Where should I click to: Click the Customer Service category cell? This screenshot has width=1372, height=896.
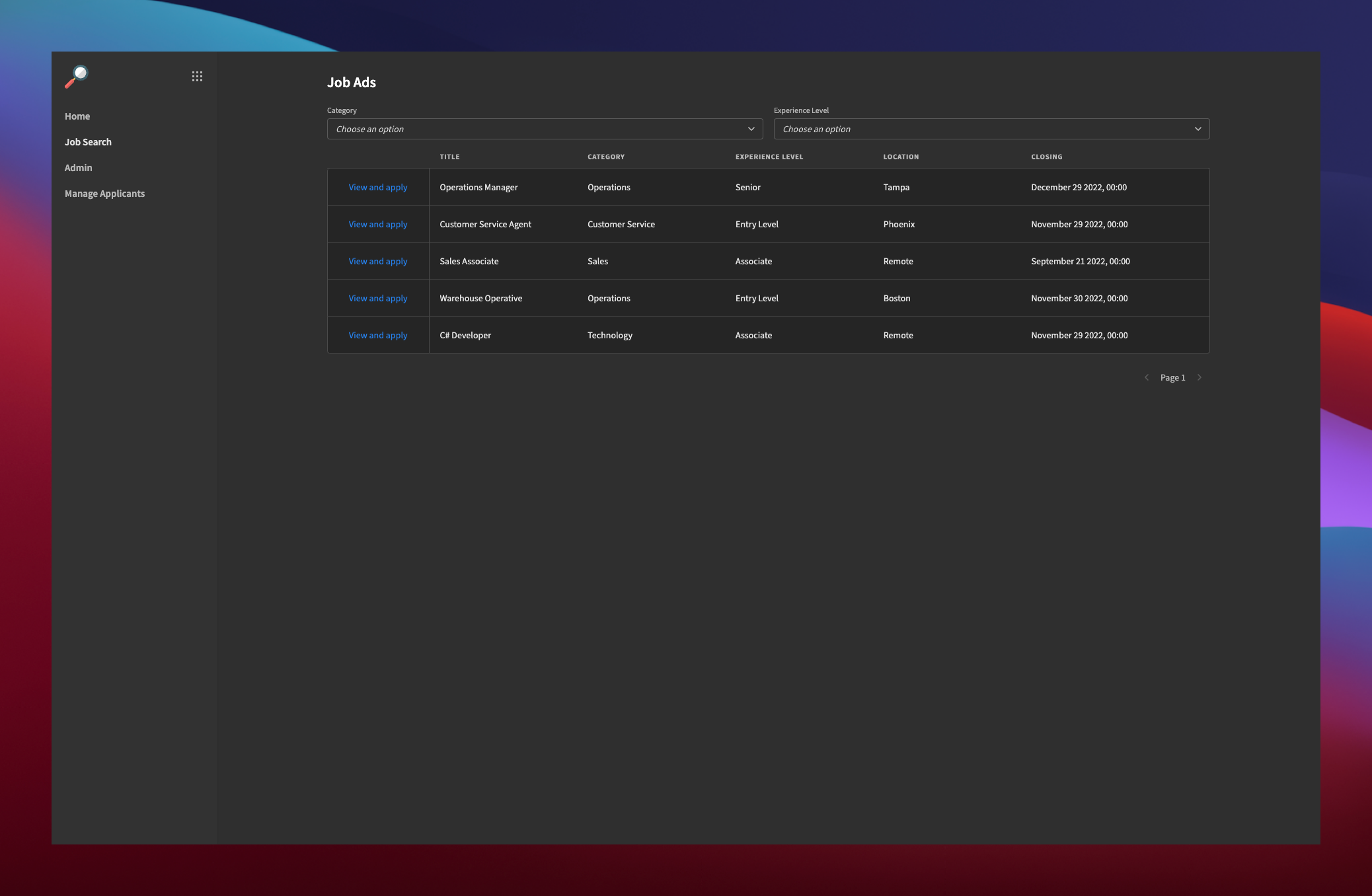pyautogui.click(x=621, y=224)
